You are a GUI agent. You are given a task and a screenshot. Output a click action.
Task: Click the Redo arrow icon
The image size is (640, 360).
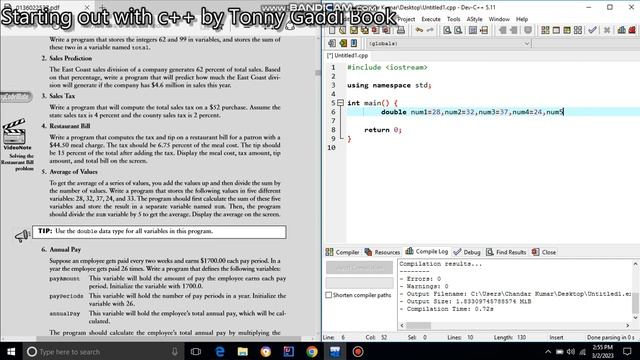pos(430,30)
